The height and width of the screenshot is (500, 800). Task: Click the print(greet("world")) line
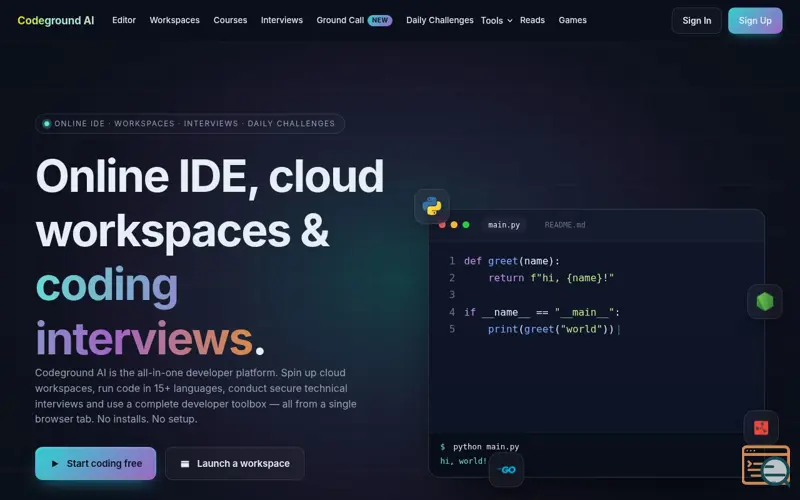[x=551, y=329]
